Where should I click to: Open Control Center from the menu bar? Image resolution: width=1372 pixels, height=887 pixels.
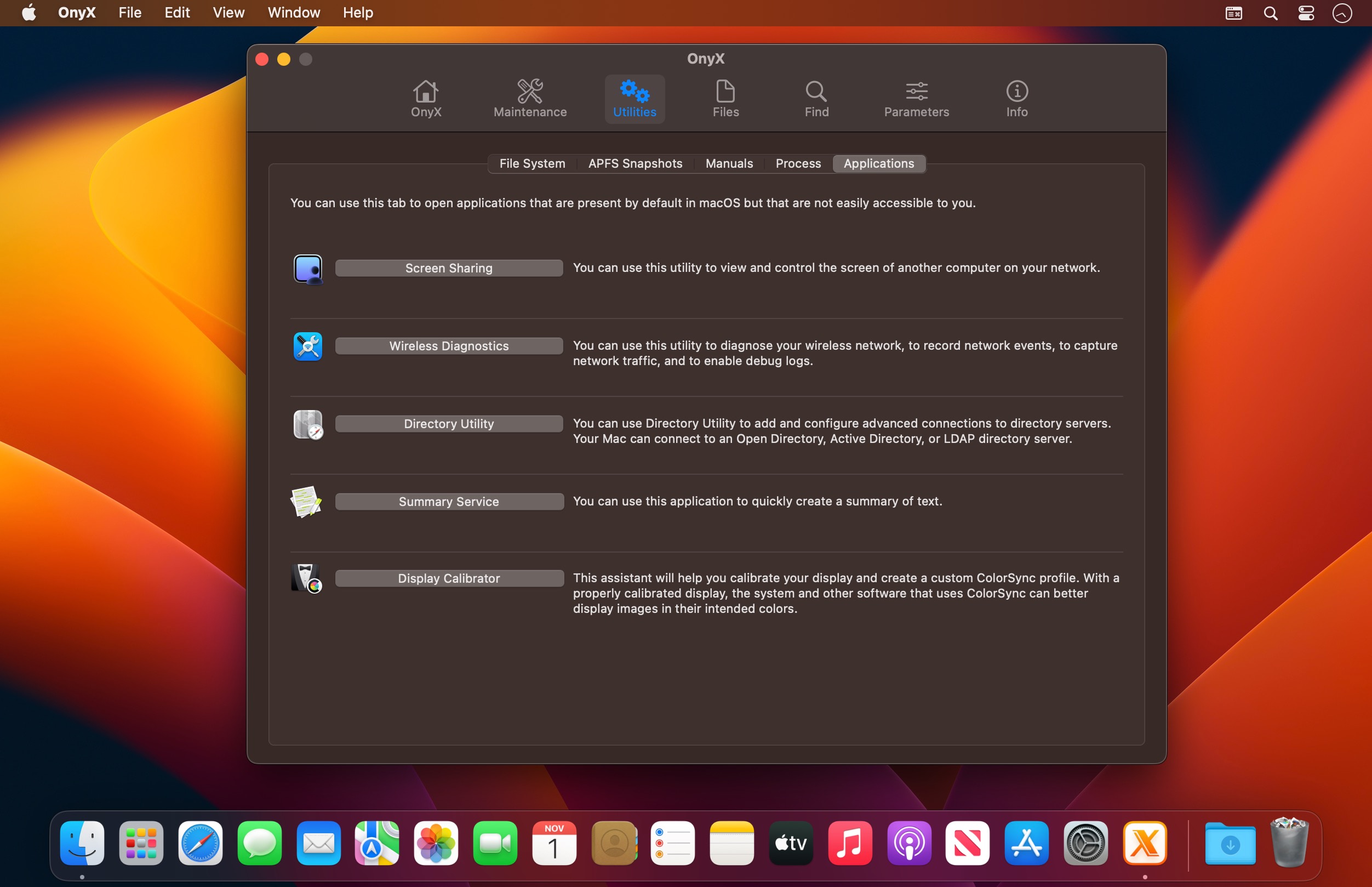(x=1306, y=13)
